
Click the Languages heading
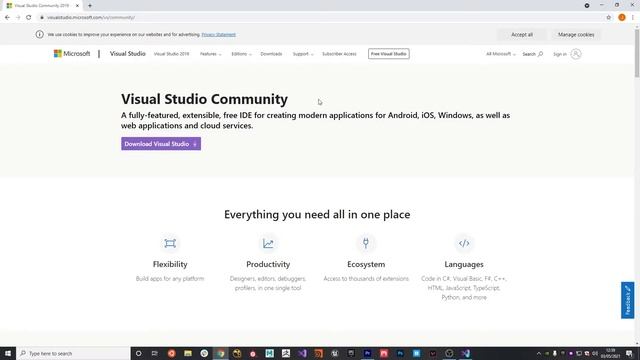(464, 264)
